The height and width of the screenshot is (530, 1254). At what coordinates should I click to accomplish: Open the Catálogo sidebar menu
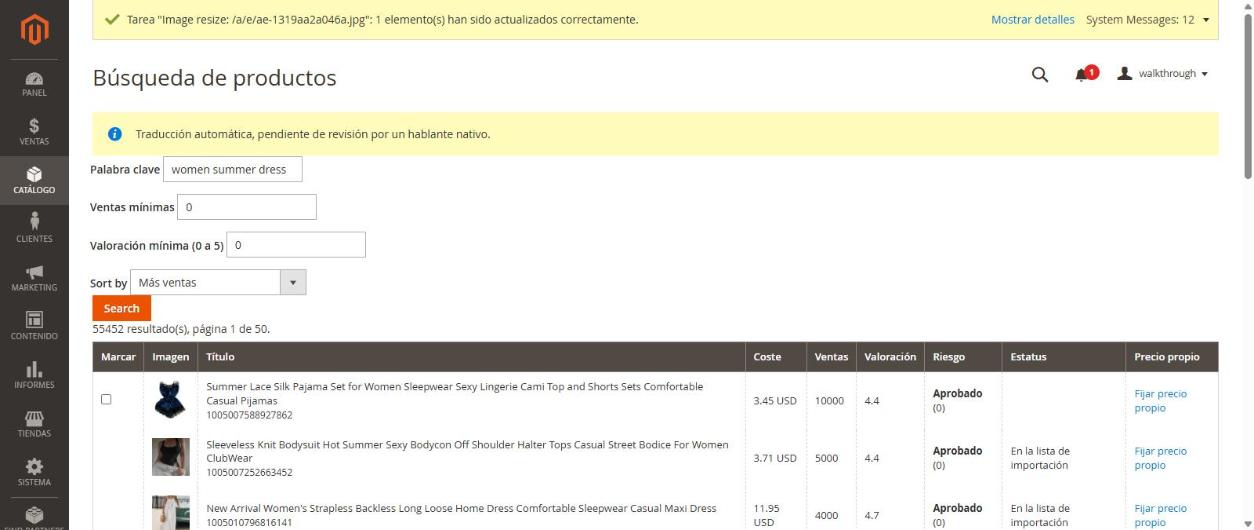(x=34, y=181)
